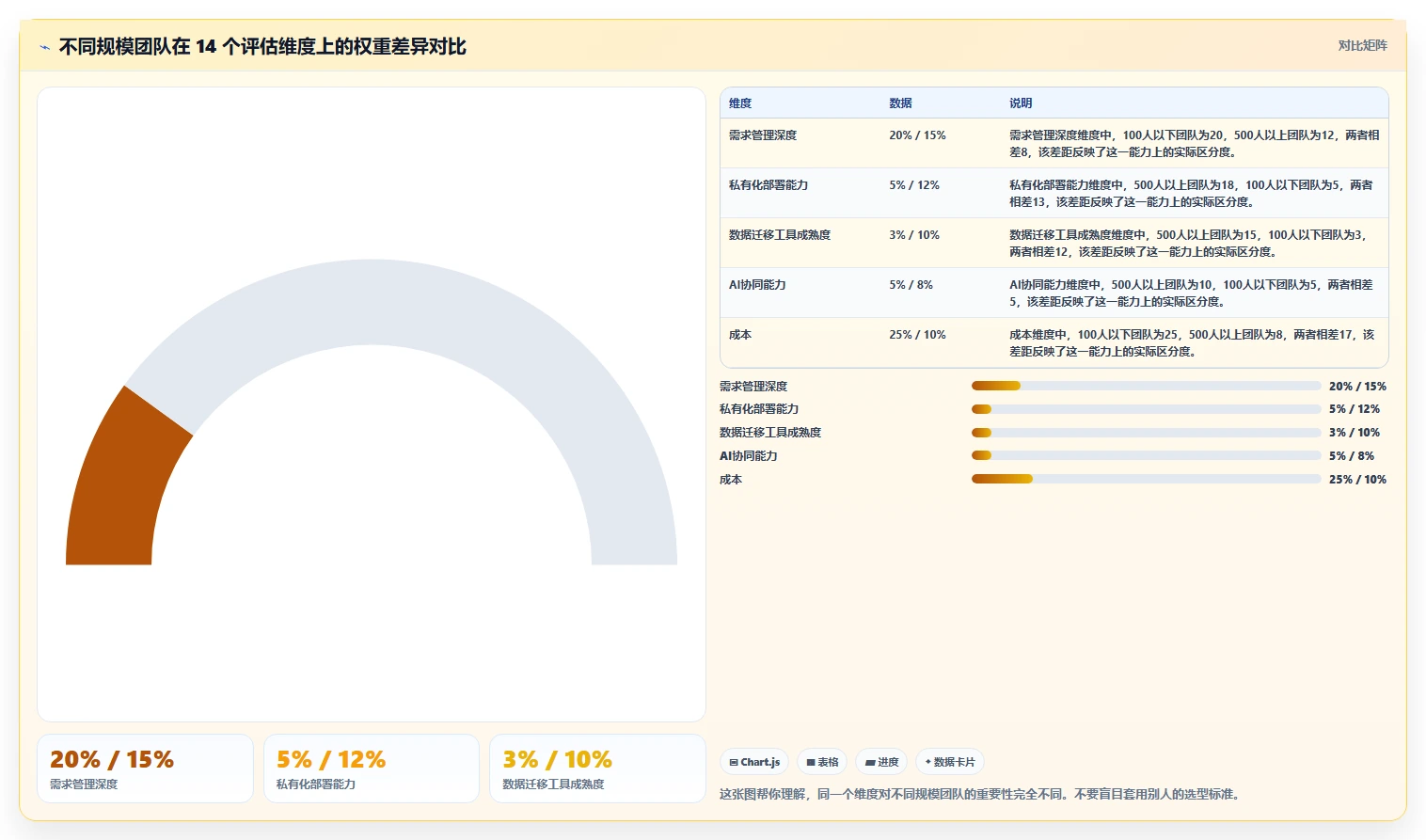Viewport: 1426px width, 840px height.
Task: Click the 25% / 10% value beside the 成本 progress bar
Action: coord(1357,480)
